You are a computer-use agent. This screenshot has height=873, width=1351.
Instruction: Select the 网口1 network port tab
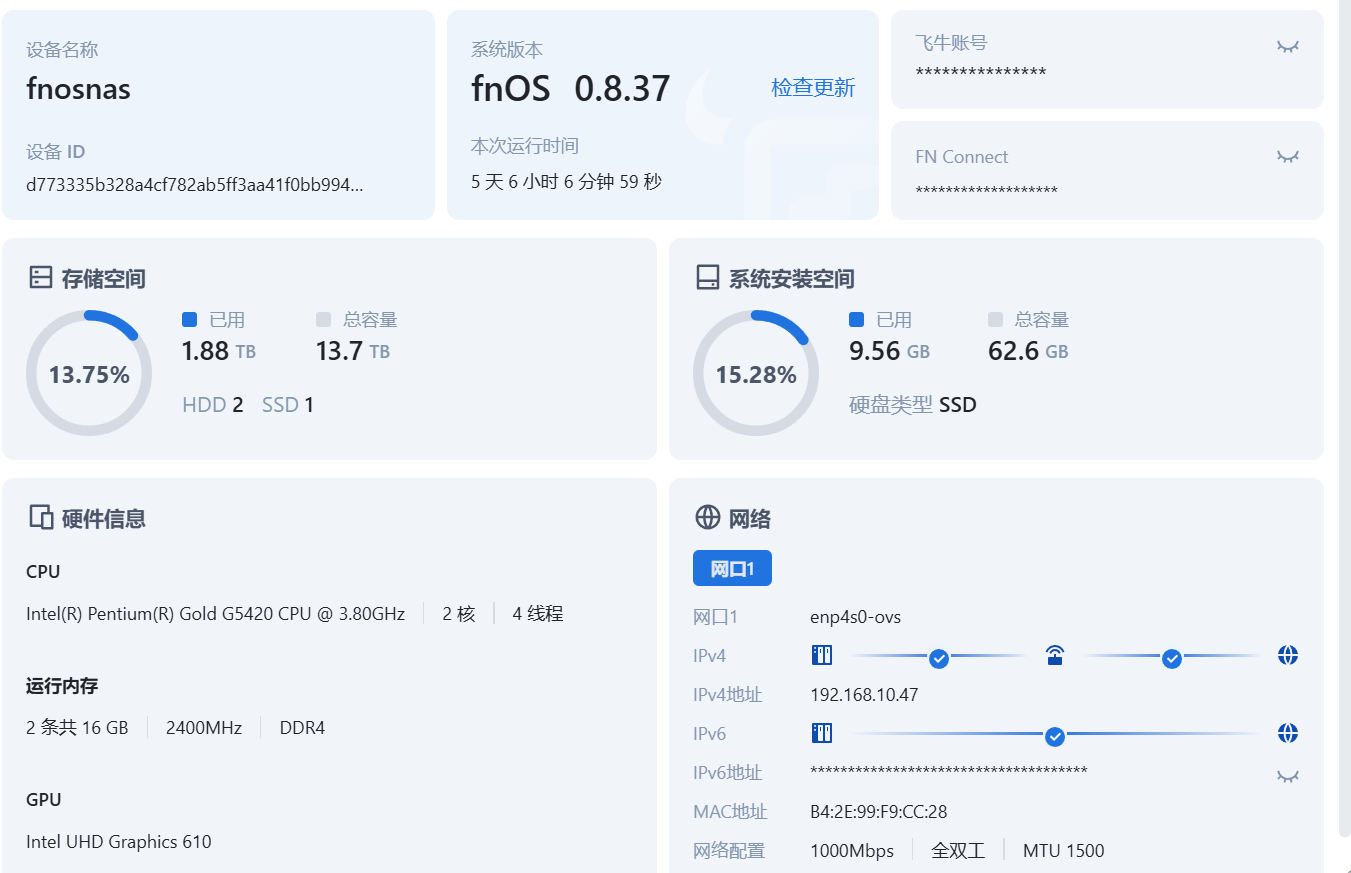click(732, 569)
